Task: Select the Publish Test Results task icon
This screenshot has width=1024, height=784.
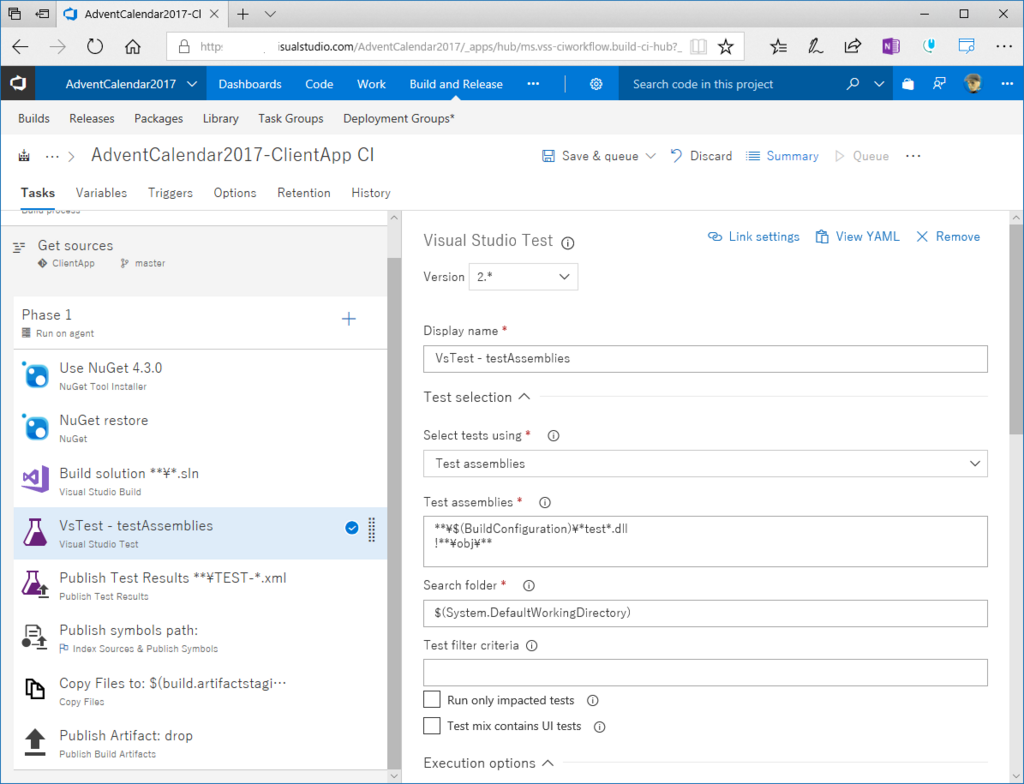Action: [35, 585]
